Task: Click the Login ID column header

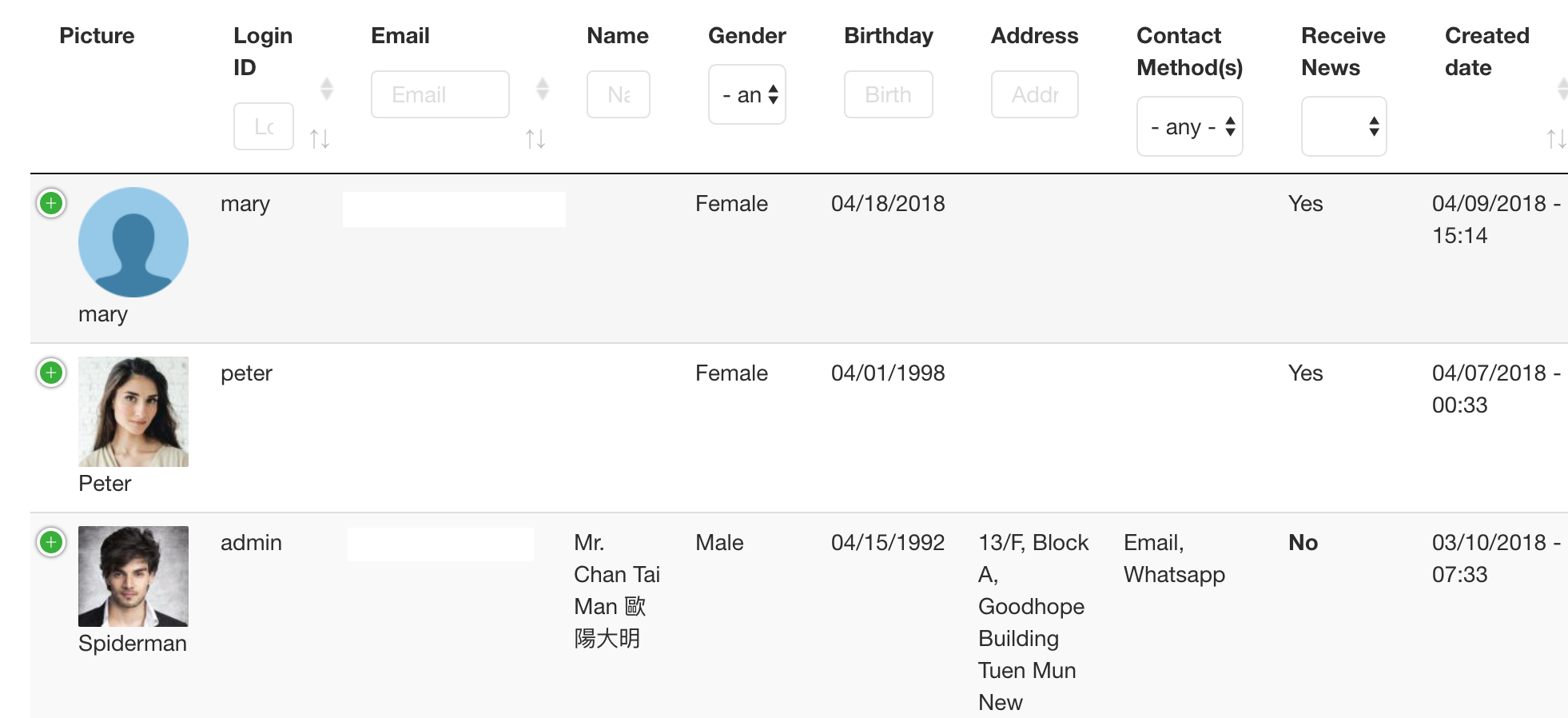Action: [263, 51]
